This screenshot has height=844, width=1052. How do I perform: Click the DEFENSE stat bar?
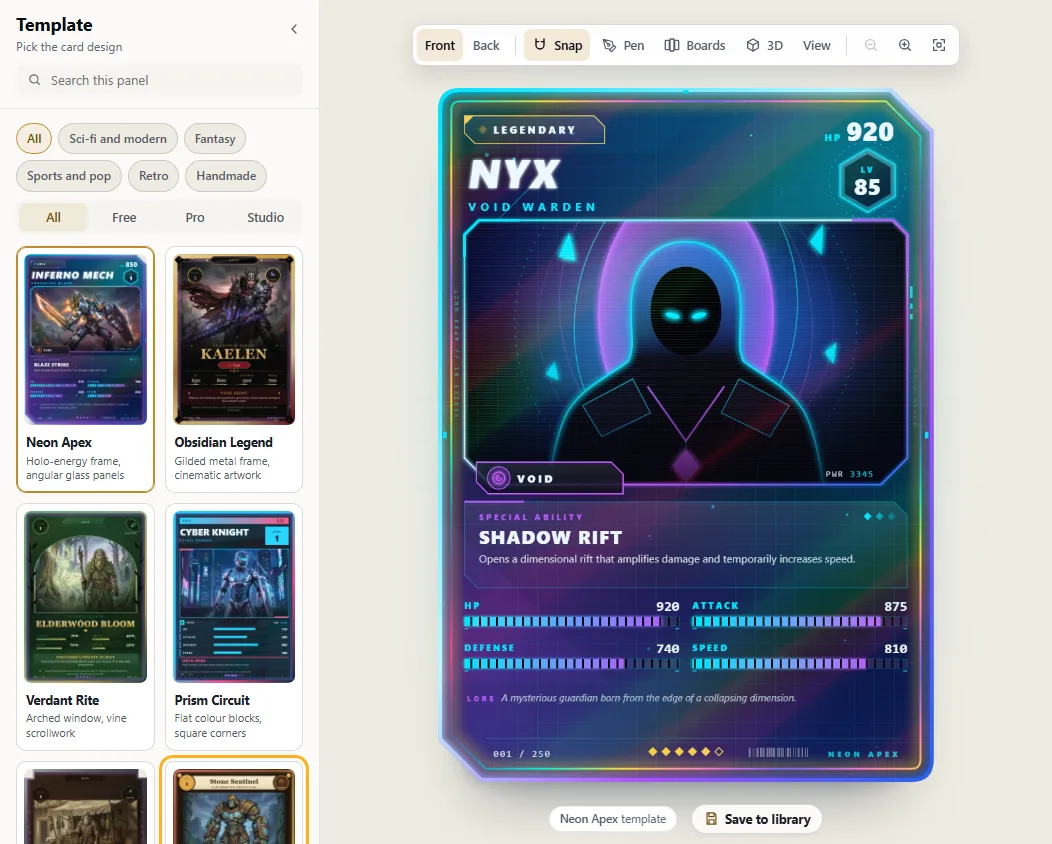(572, 664)
